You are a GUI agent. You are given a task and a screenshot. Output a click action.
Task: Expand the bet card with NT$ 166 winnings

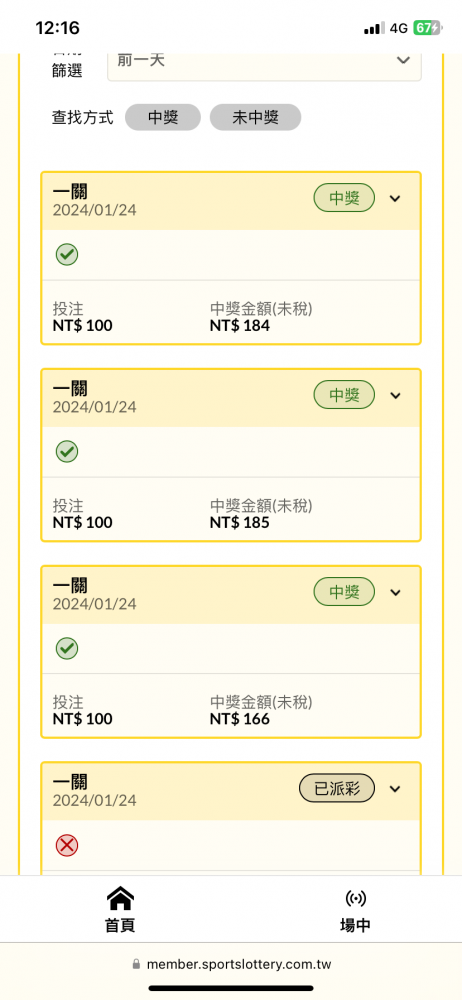(x=395, y=592)
